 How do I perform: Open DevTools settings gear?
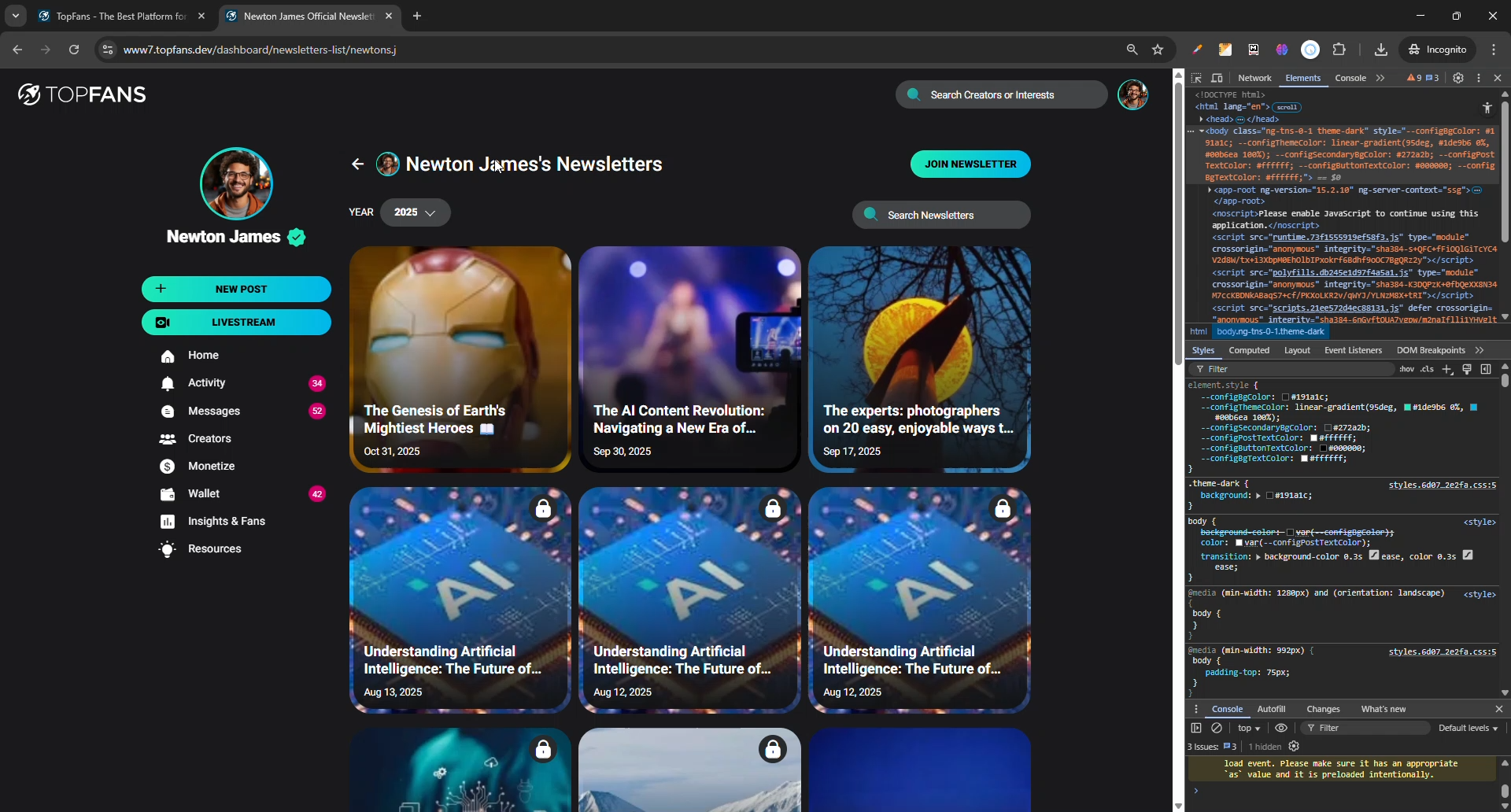click(x=1458, y=79)
